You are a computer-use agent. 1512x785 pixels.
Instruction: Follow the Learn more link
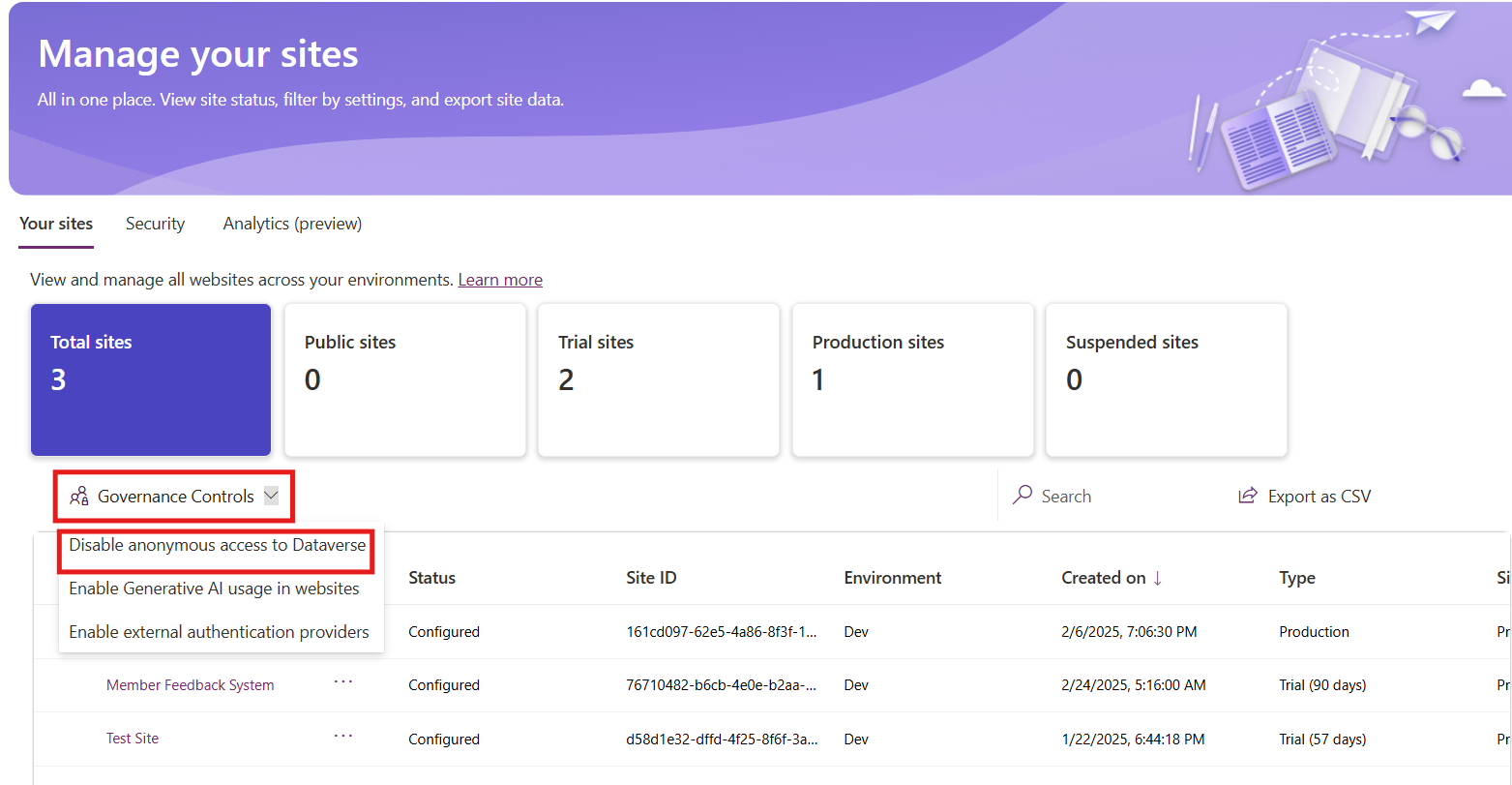coord(500,280)
